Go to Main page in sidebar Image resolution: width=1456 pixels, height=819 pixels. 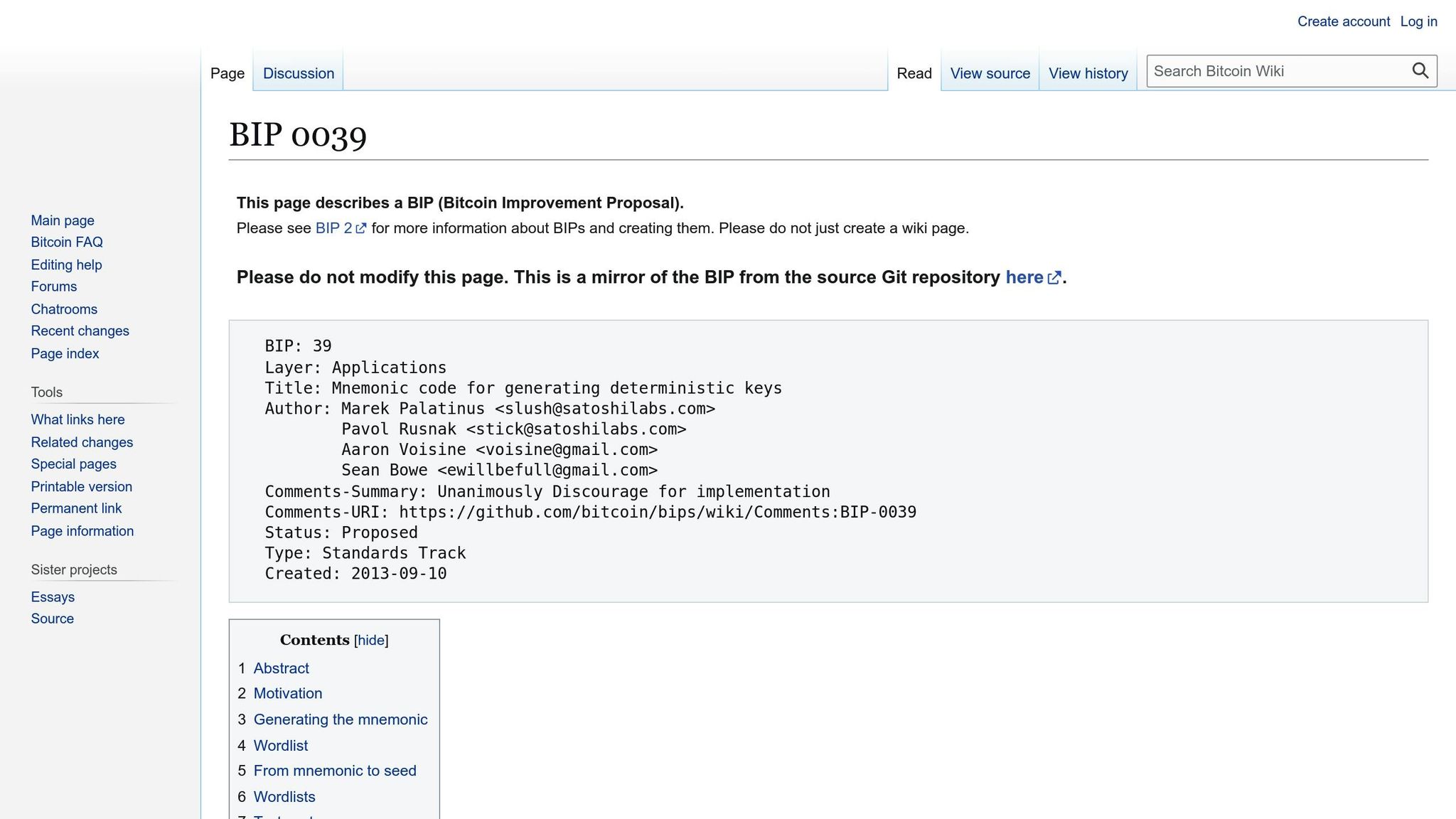point(63,220)
